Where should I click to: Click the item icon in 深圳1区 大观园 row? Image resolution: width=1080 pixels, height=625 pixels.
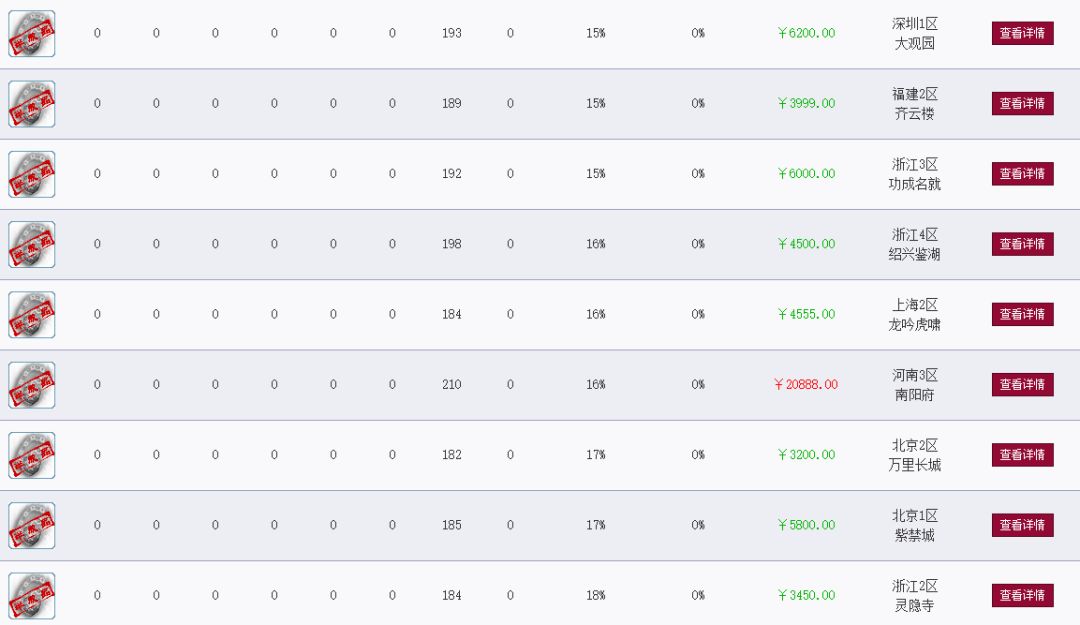coord(32,34)
